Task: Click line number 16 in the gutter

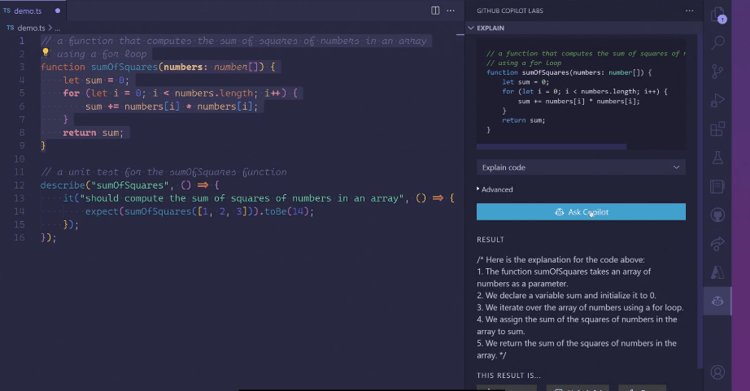Action: click(x=19, y=237)
